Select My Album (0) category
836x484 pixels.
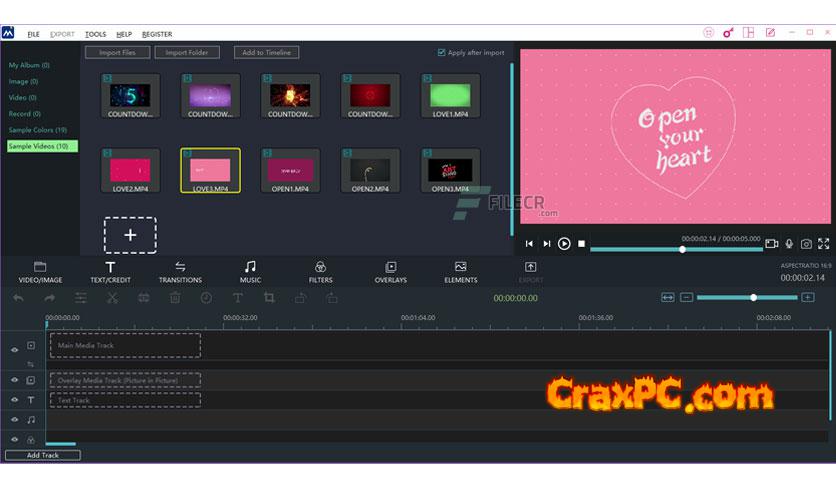[29, 65]
